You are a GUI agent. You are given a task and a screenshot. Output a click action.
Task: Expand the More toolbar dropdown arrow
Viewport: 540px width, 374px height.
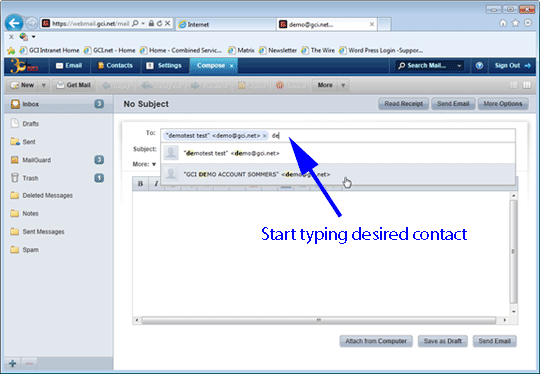[343, 85]
